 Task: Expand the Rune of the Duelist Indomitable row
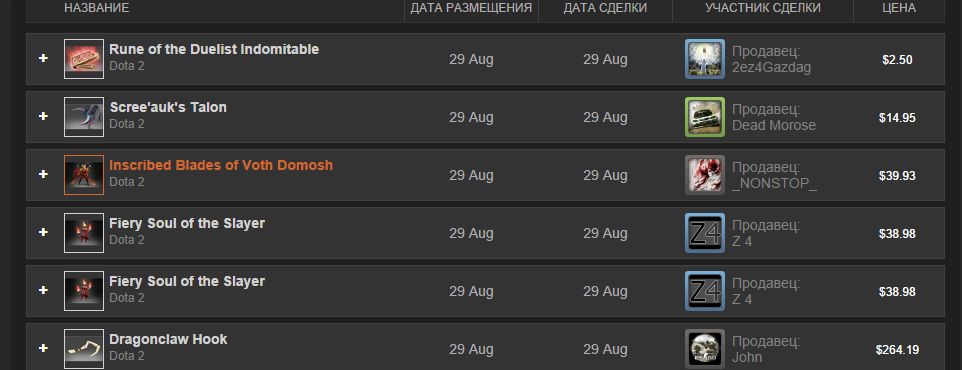tap(43, 58)
